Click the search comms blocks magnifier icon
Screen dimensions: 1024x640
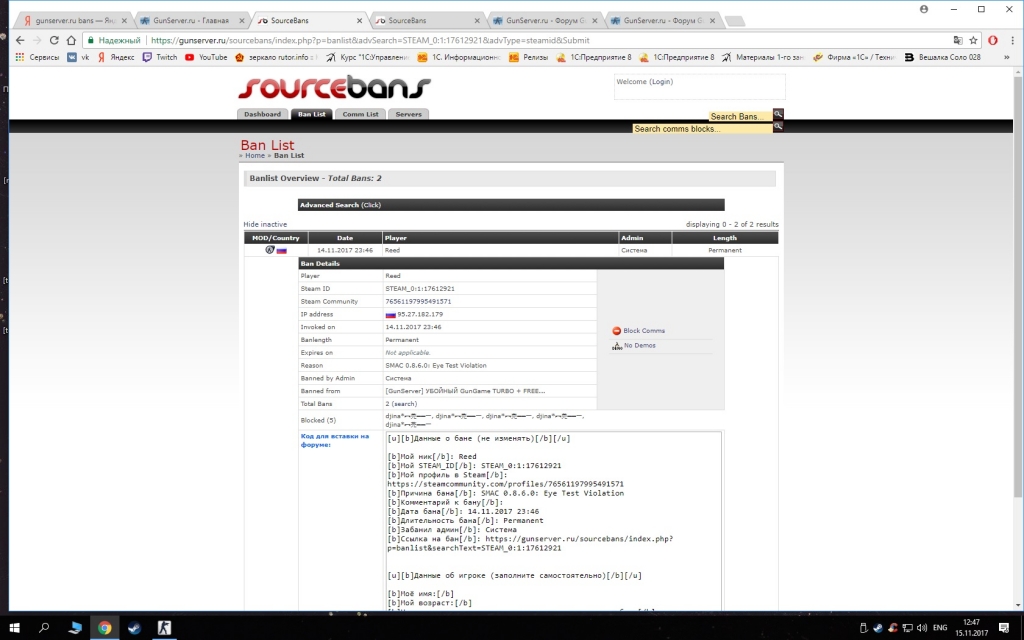point(778,127)
